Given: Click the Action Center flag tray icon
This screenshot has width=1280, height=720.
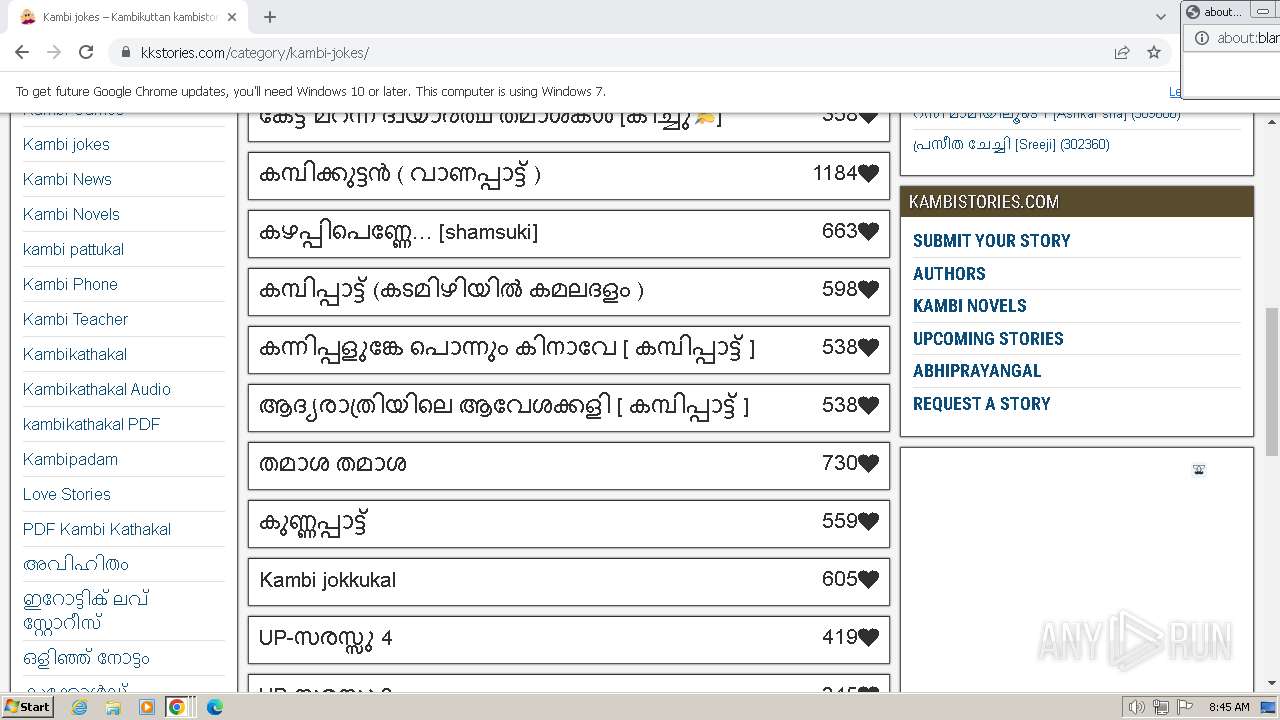Looking at the screenshot, I should tap(1184, 707).
